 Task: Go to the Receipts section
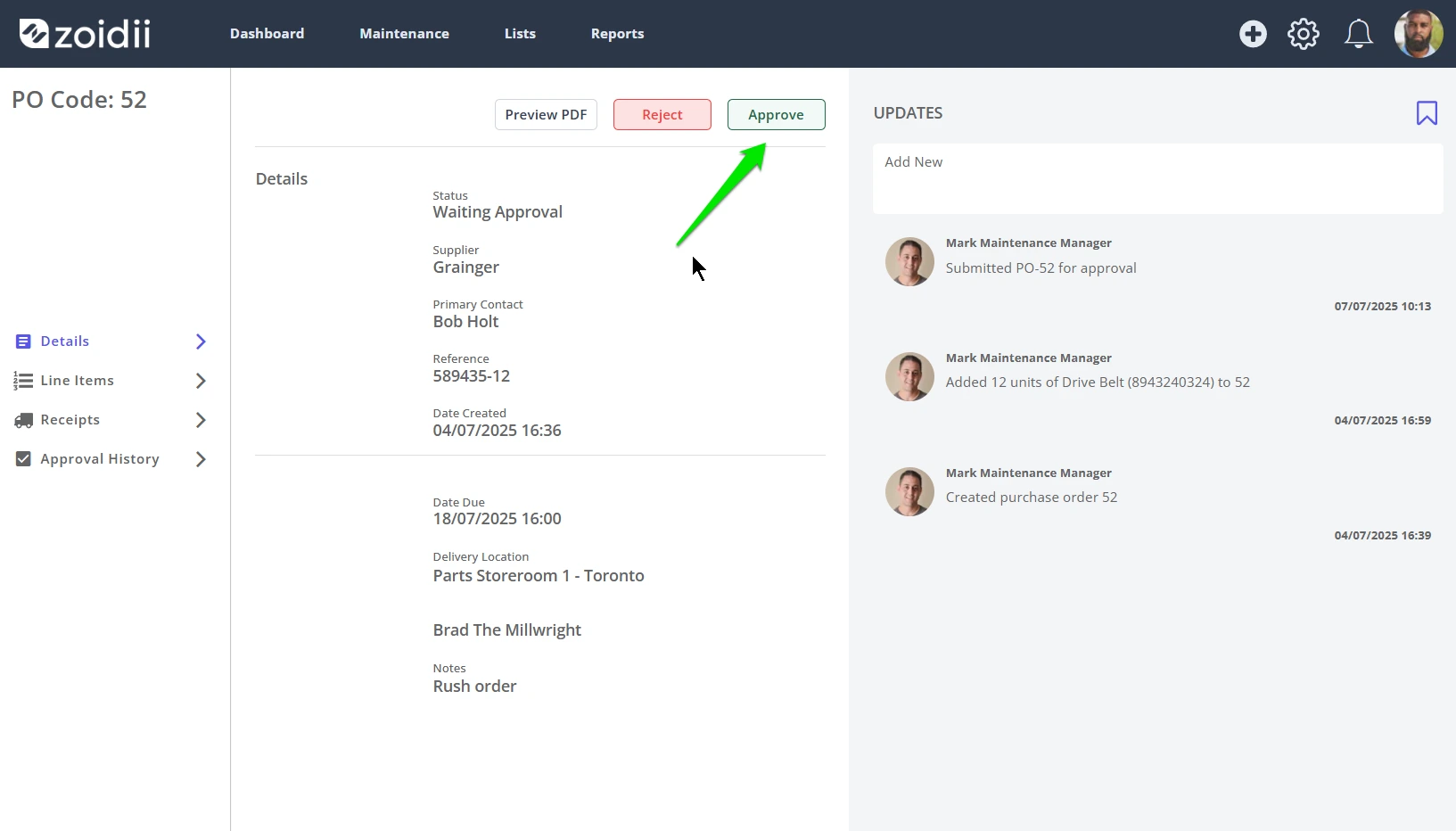pos(70,420)
